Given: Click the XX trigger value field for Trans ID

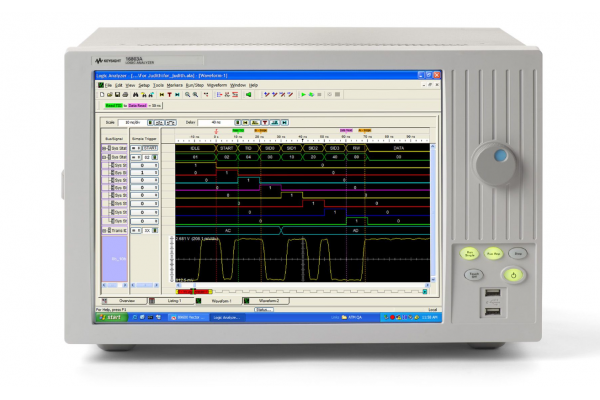Looking at the screenshot, I should (147, 230).
